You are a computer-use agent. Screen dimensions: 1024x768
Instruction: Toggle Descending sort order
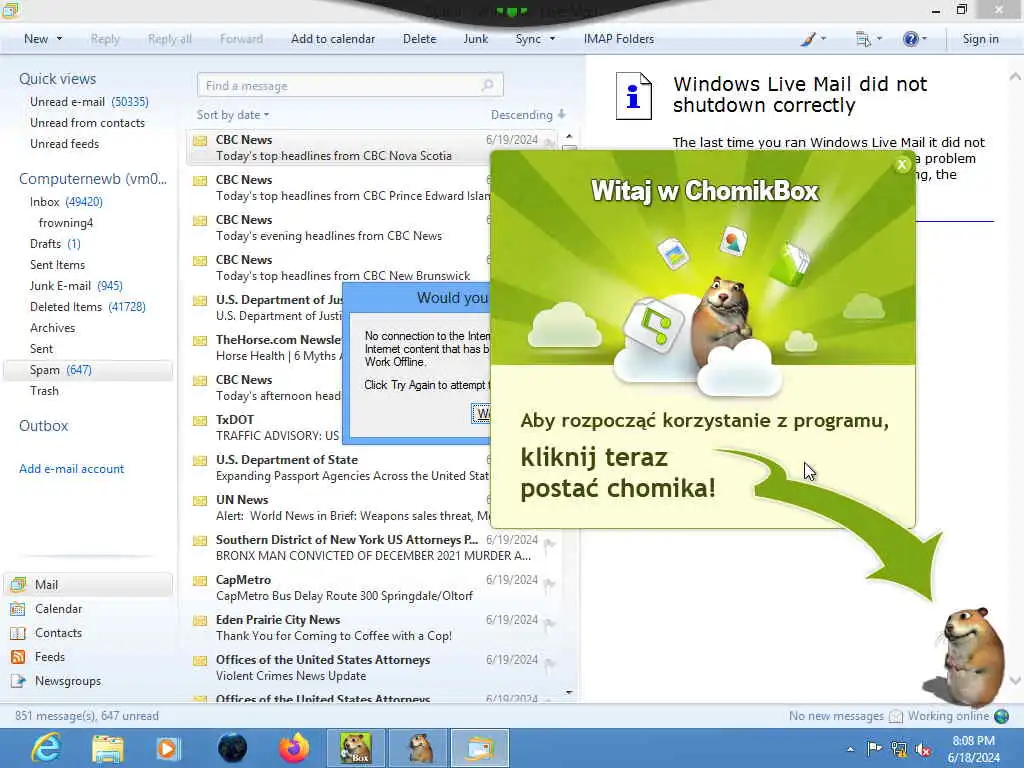(528, 115)
